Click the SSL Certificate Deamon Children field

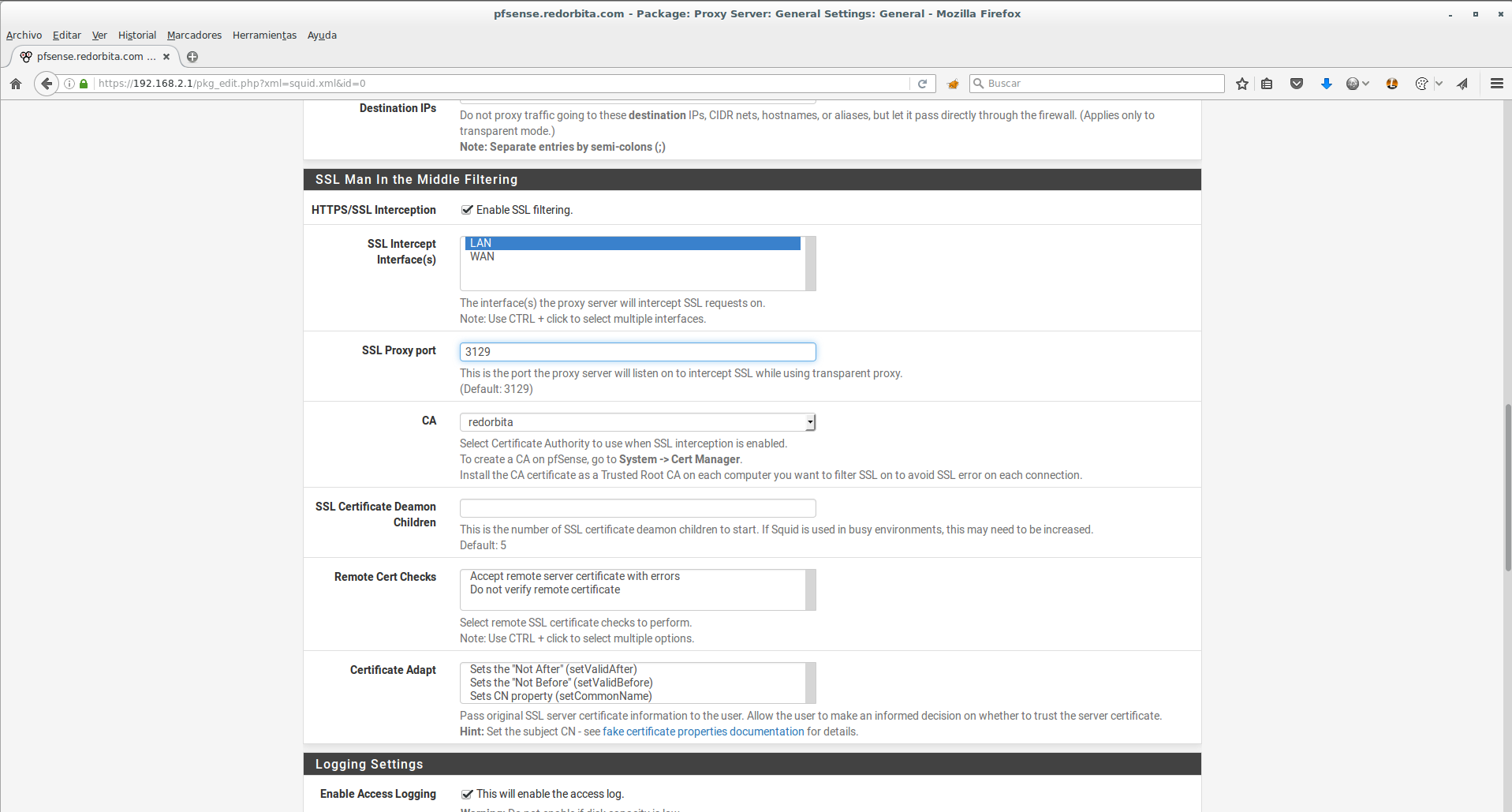tap(637, 508)
